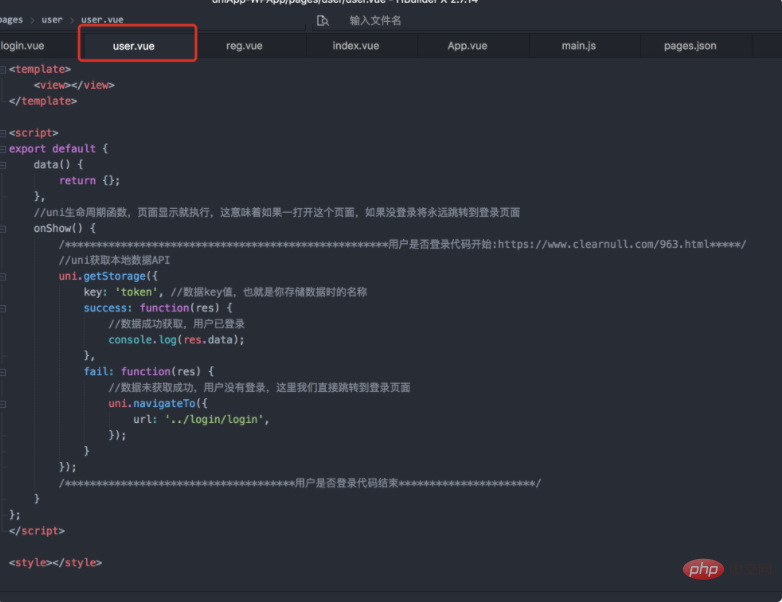Open the reg.vue tab
782x602 pixels.
coord(244,46)
